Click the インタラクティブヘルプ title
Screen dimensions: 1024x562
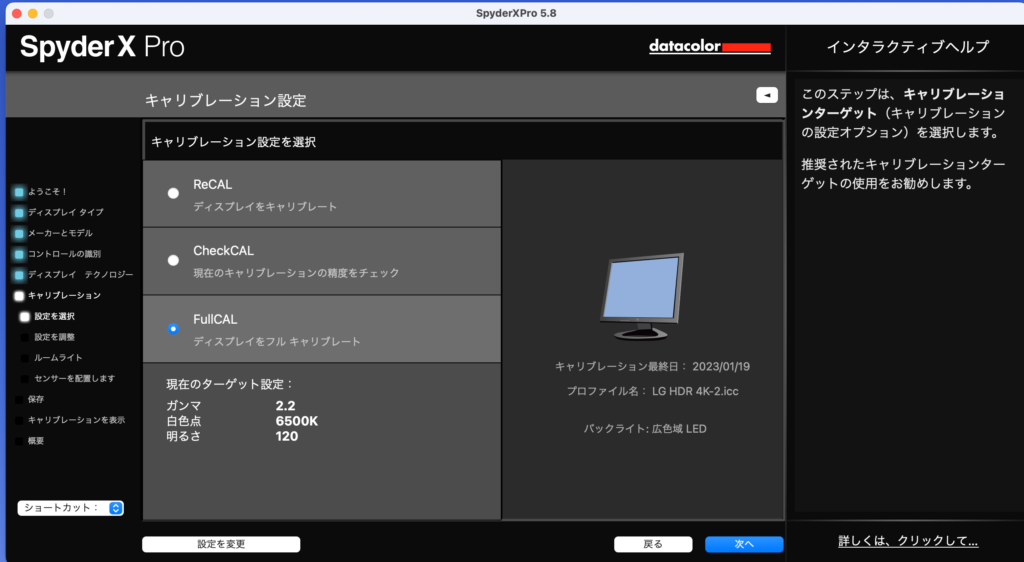(908, 47)
